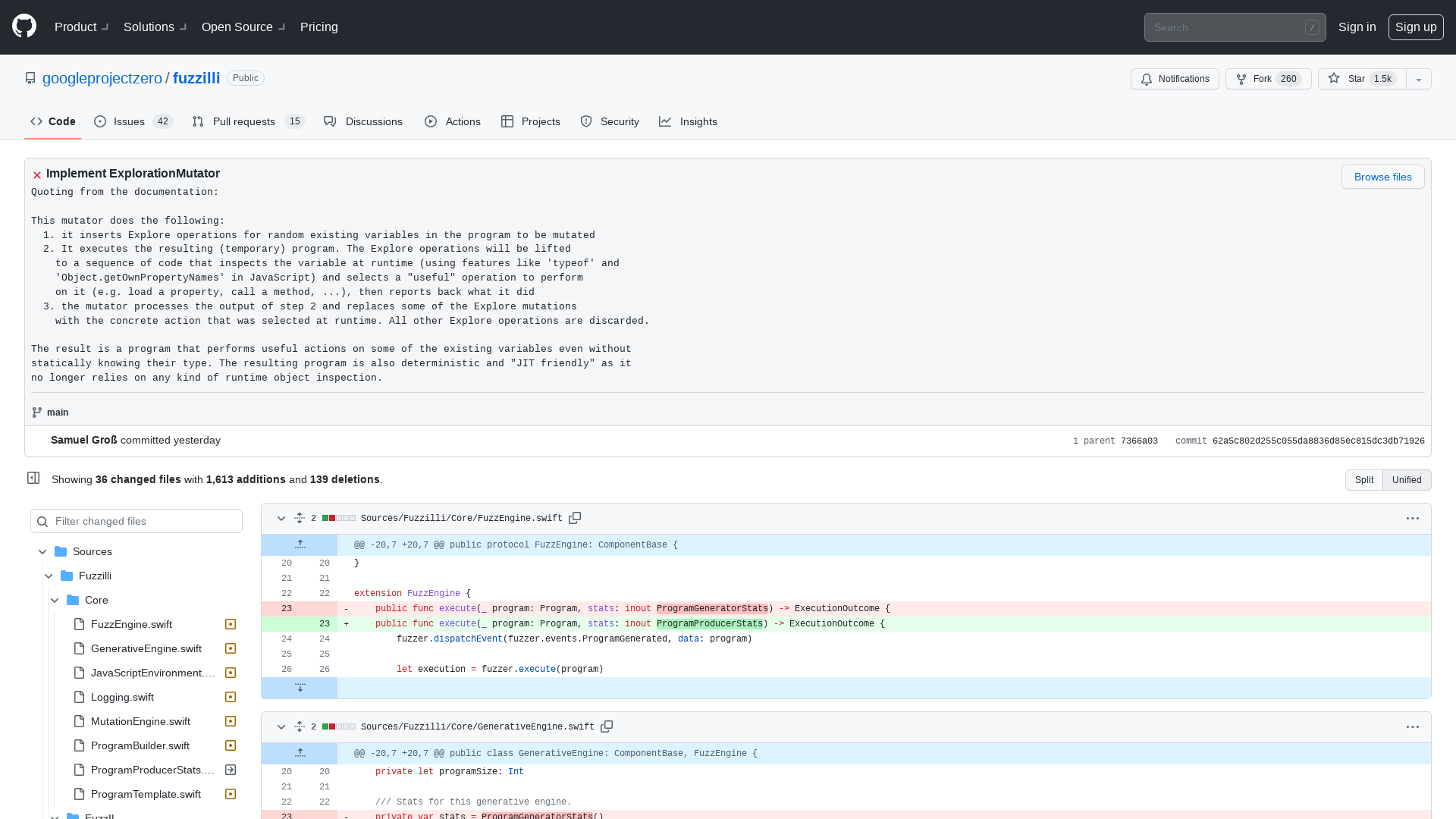Viewport: 1456px width, 819px height.
Task: Click the Notifications bell icon
Action: (1147, 79)
